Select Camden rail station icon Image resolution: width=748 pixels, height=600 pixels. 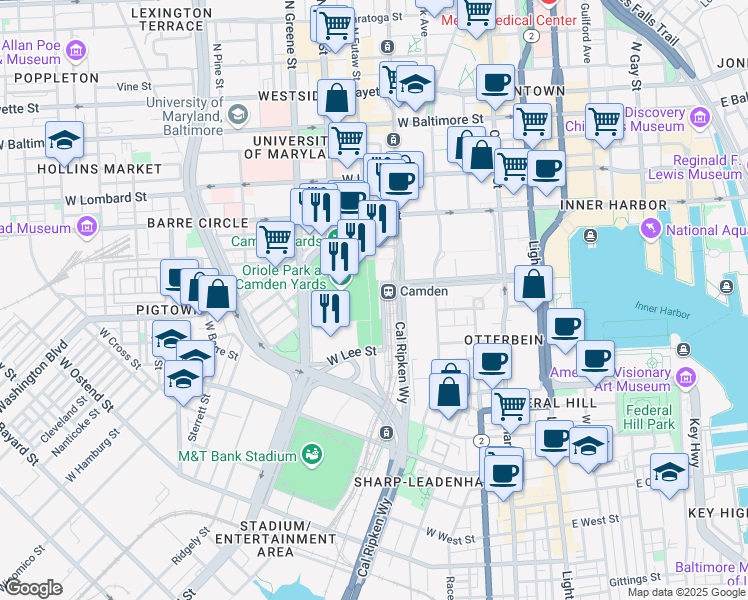388,291
